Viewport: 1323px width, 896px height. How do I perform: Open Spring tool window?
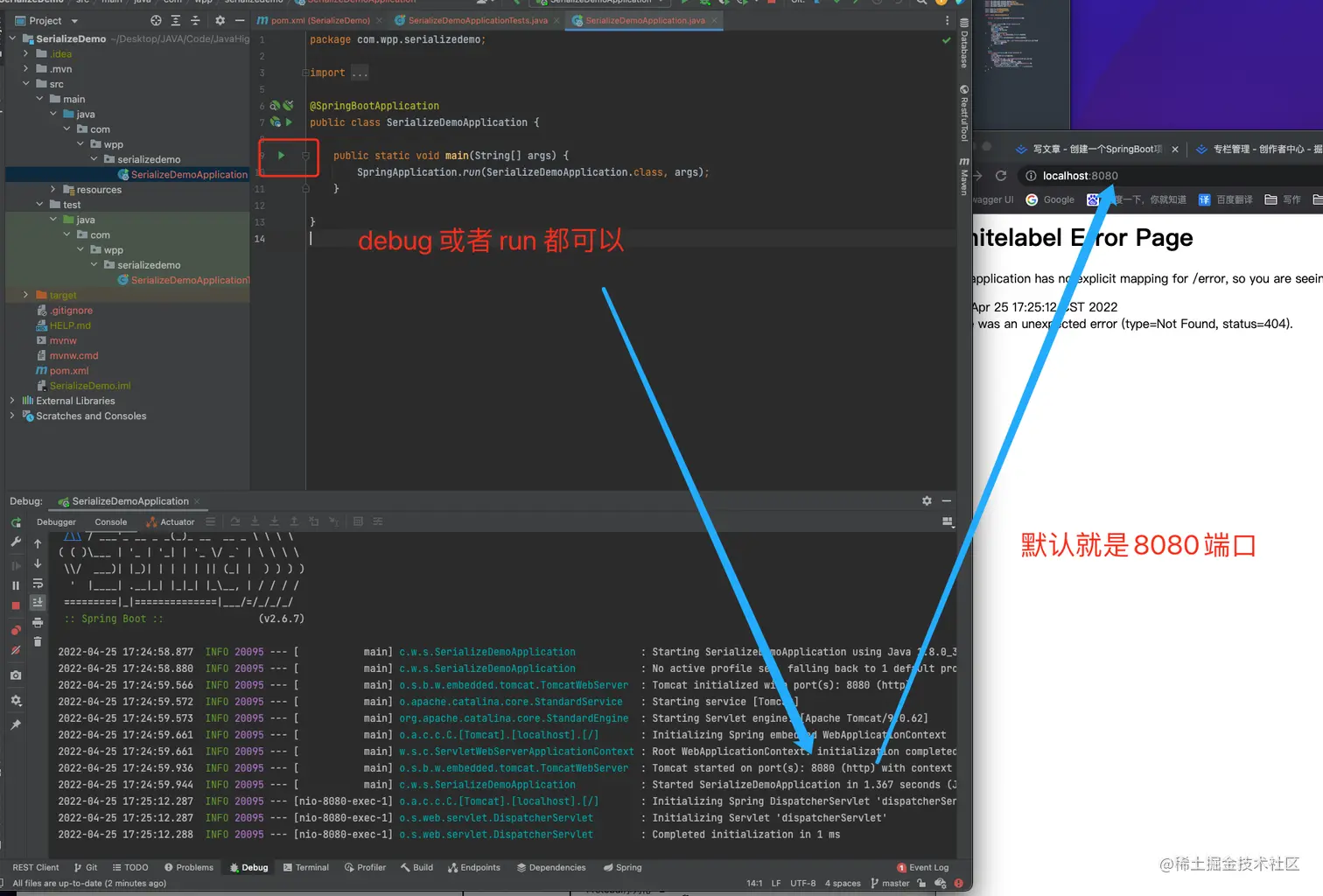point(622,867)
